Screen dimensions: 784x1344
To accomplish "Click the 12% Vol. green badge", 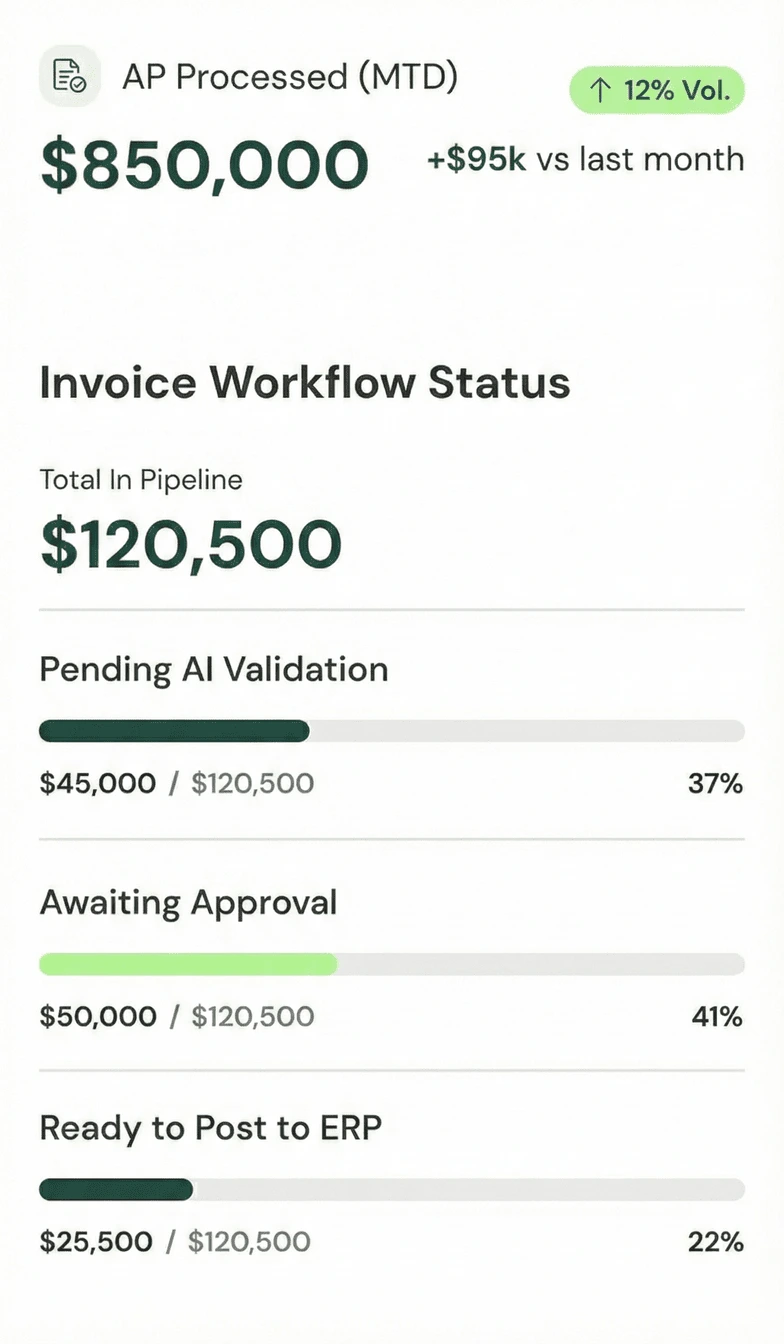I will click(657, 91).
